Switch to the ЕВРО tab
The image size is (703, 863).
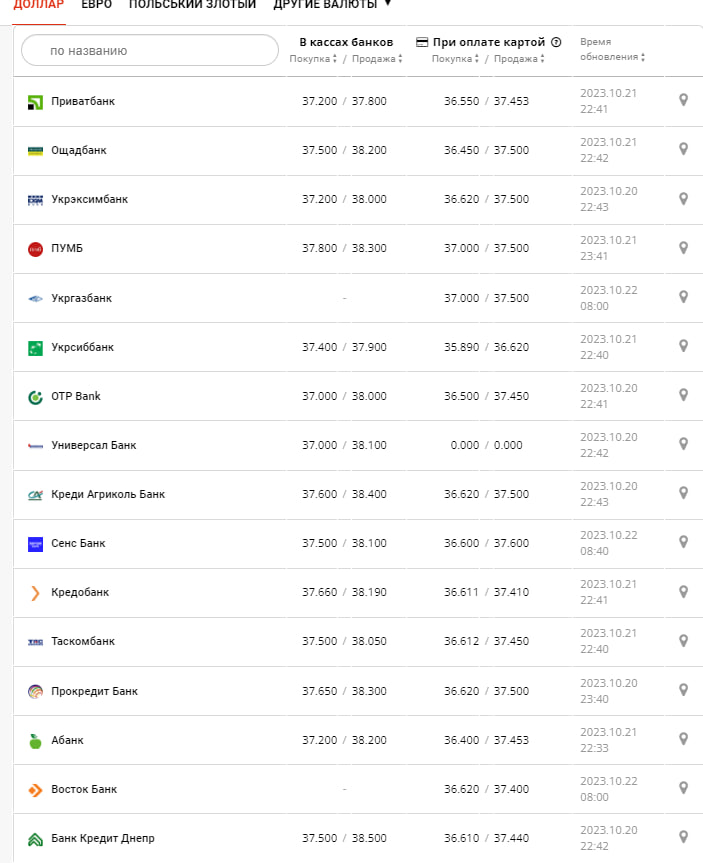96,5
